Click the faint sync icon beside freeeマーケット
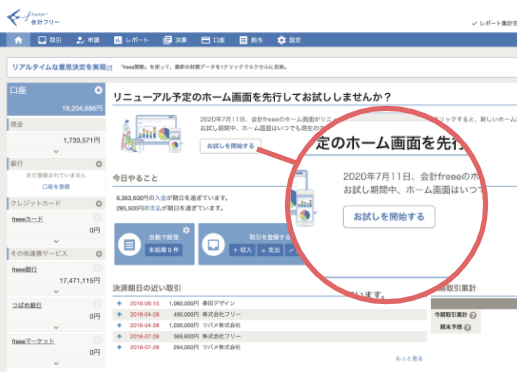 [97, 340]
